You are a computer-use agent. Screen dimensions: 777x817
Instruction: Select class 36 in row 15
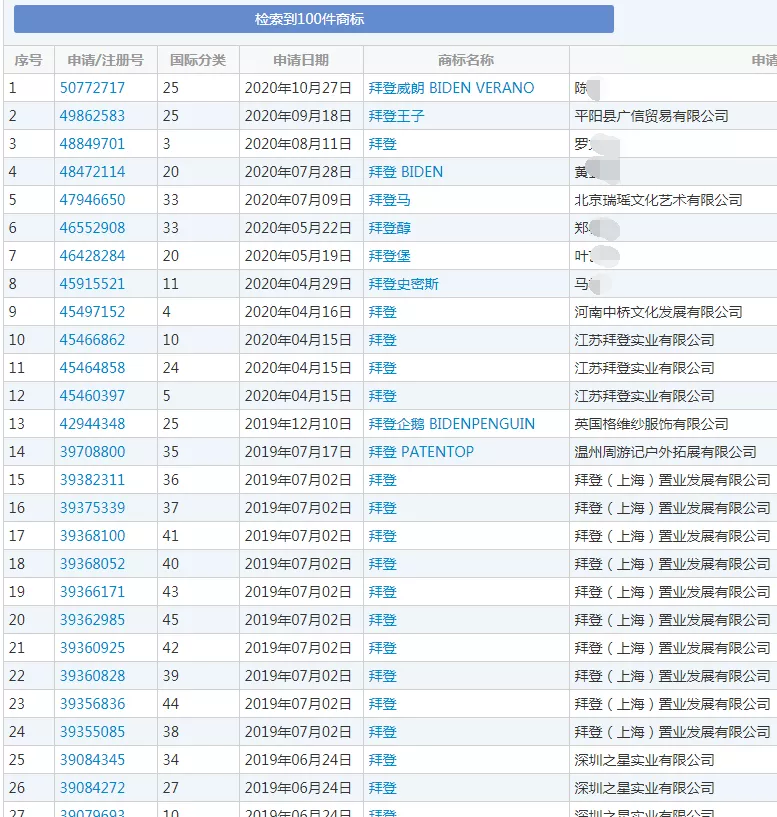point(171,480)
